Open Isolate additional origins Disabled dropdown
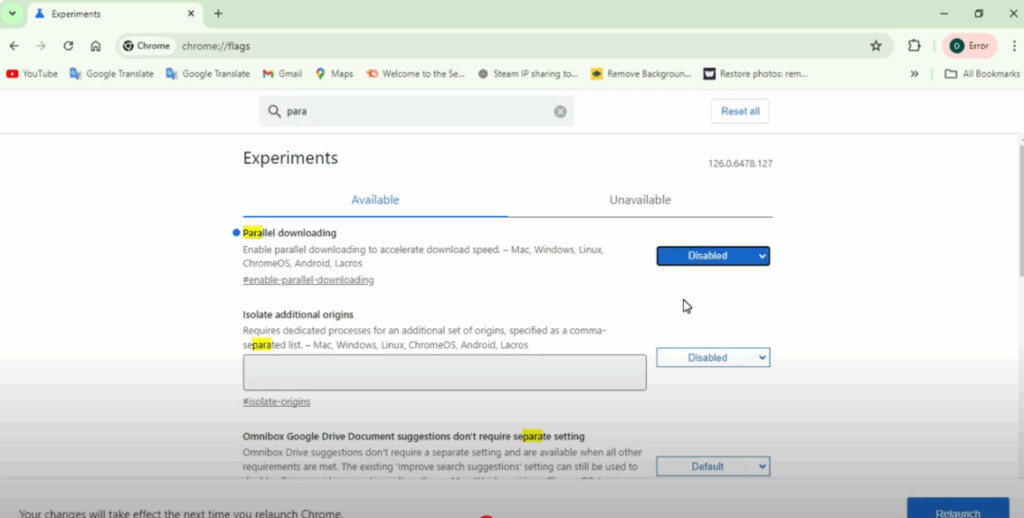Viewport: 1024px width, 518px height. (712, 358)
